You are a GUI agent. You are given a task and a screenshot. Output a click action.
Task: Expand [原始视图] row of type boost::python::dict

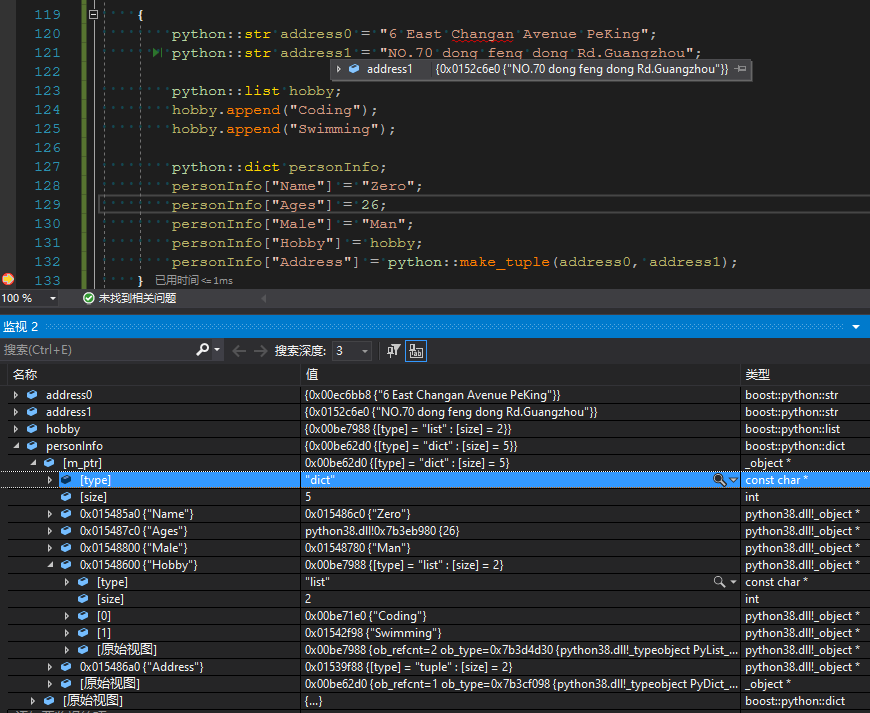click(33, 701)
